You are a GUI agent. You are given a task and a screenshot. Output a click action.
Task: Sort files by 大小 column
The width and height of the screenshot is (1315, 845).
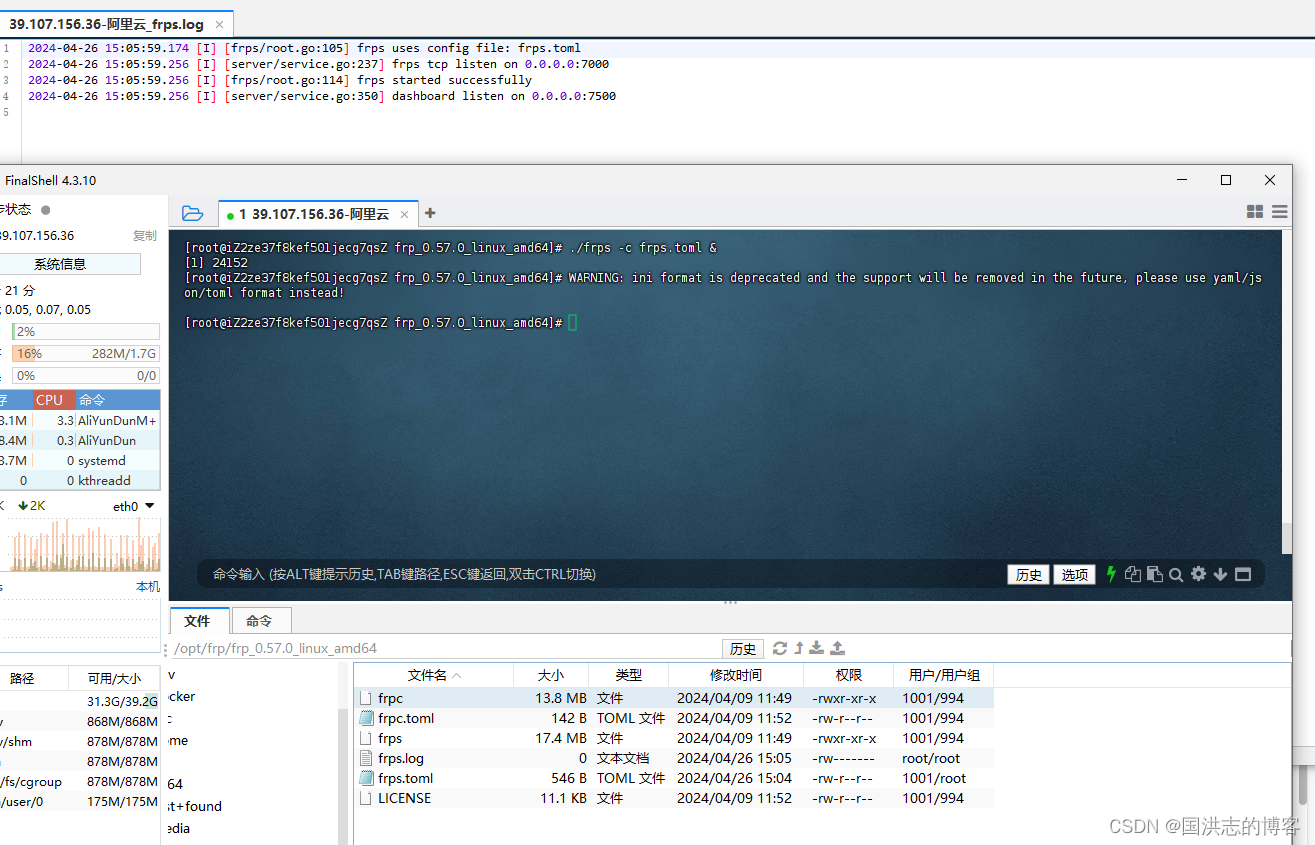[551, 675]
